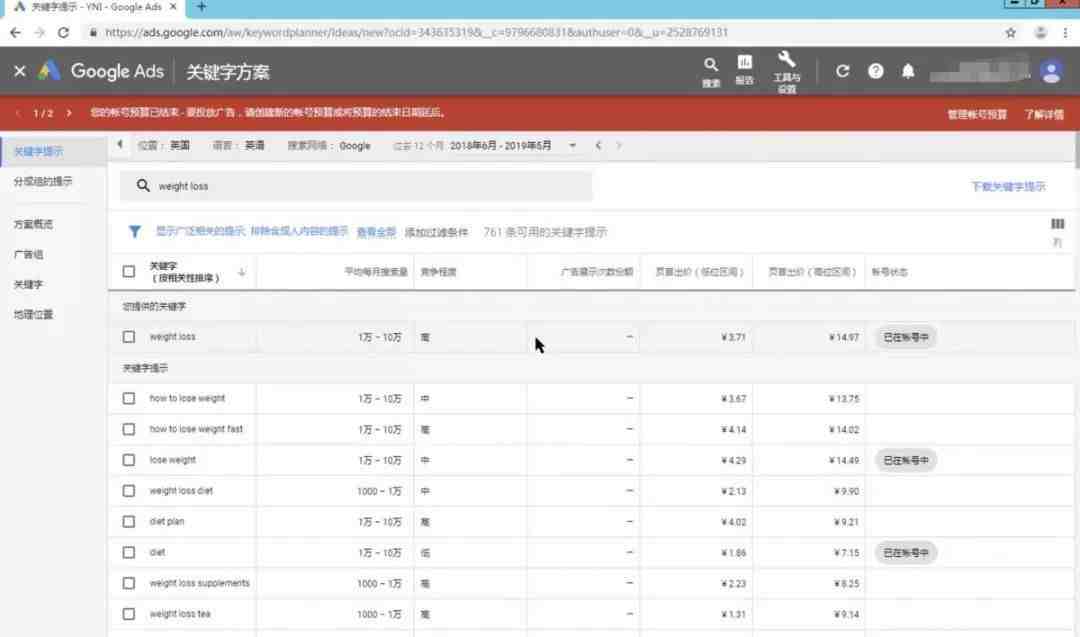The width and height of the screenshot is (1080, 637).
Task: Reload the page with browser refresh button
Action: tap(63, 32)
